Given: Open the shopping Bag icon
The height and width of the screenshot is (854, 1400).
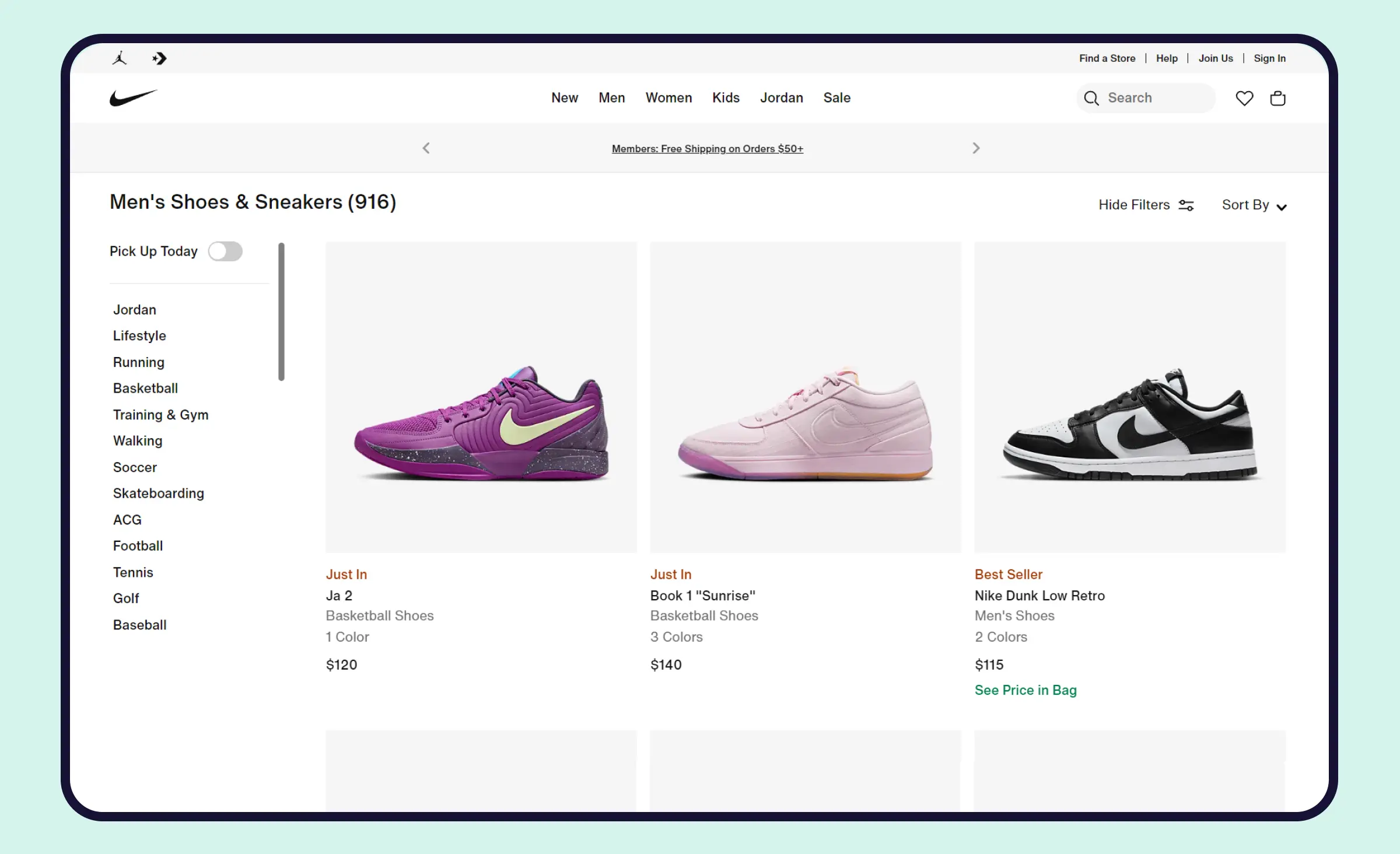Looking at the screenshot, I should [x=1277, y=97].
